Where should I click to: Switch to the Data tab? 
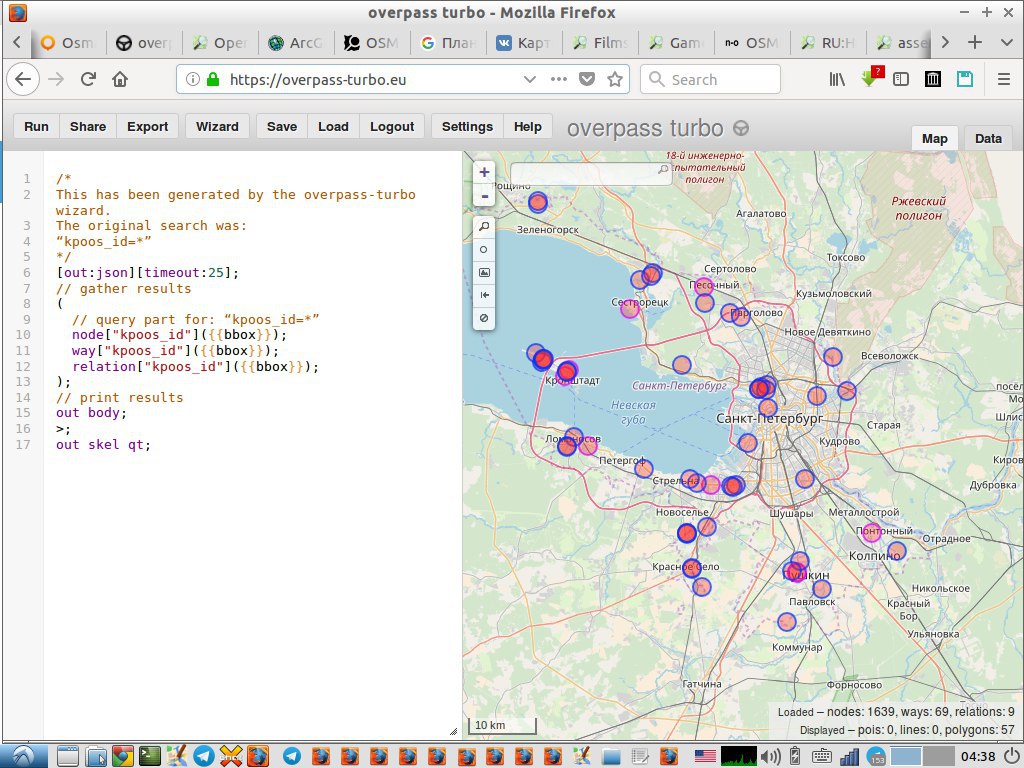988,139
